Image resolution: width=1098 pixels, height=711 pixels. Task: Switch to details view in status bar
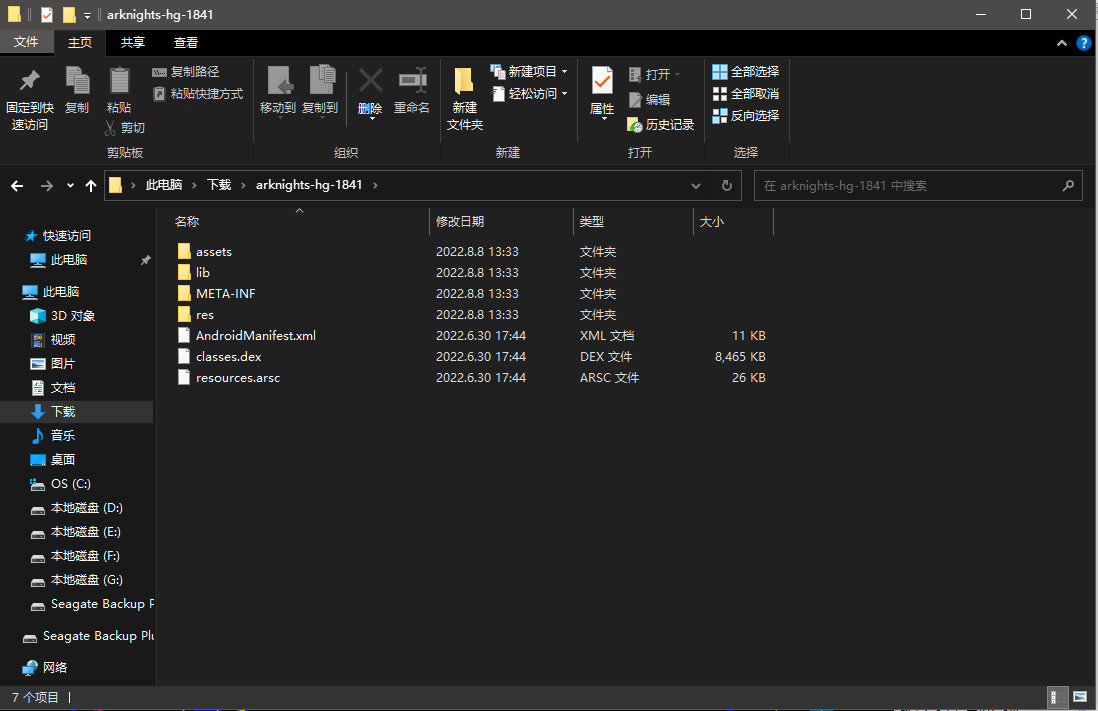[1056, 697]
